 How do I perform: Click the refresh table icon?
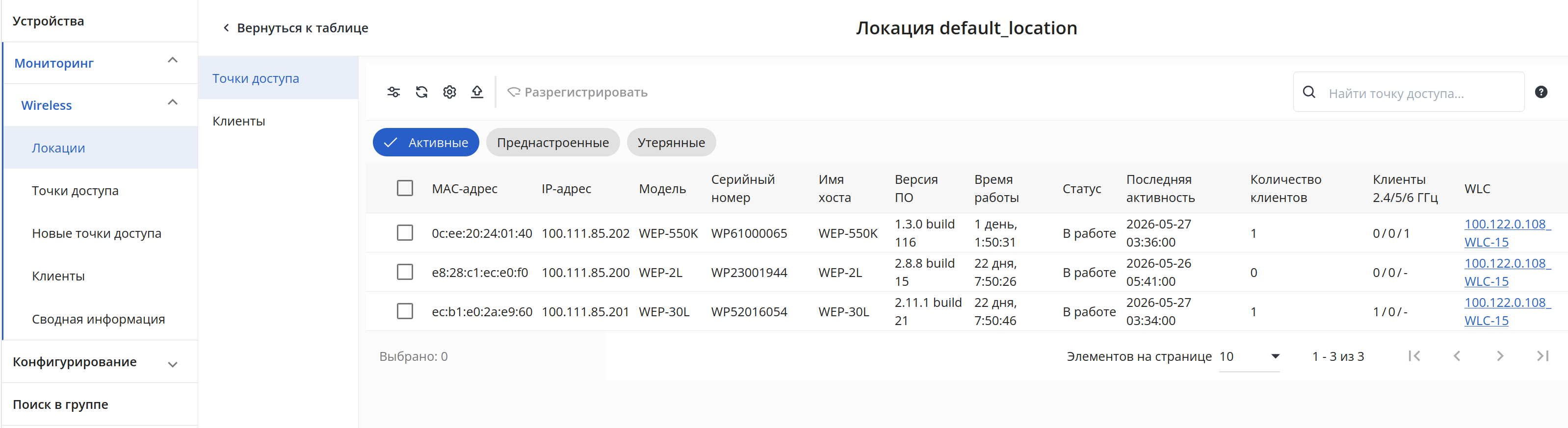(421, 92)
